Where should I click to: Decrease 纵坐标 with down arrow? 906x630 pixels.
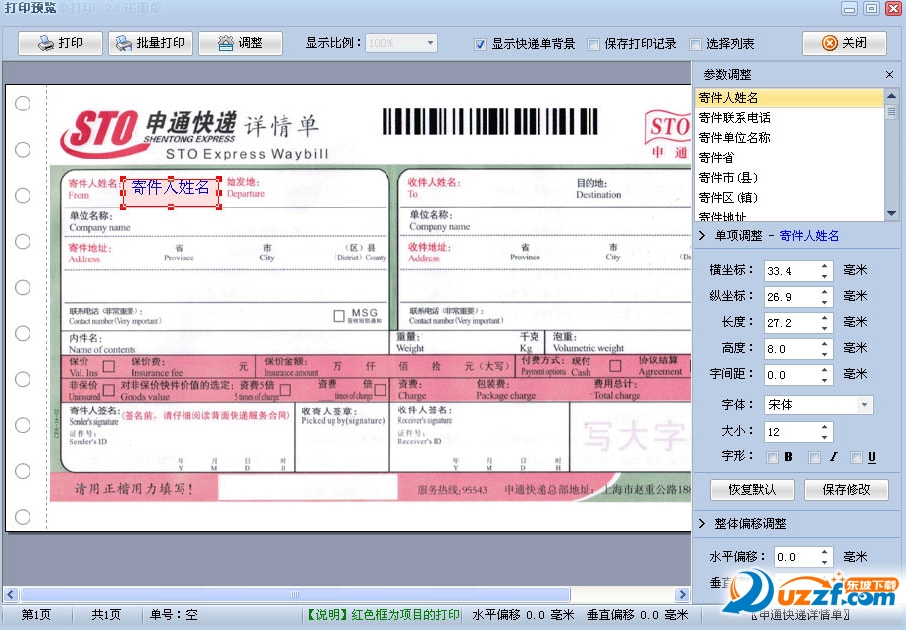(825, 302)
